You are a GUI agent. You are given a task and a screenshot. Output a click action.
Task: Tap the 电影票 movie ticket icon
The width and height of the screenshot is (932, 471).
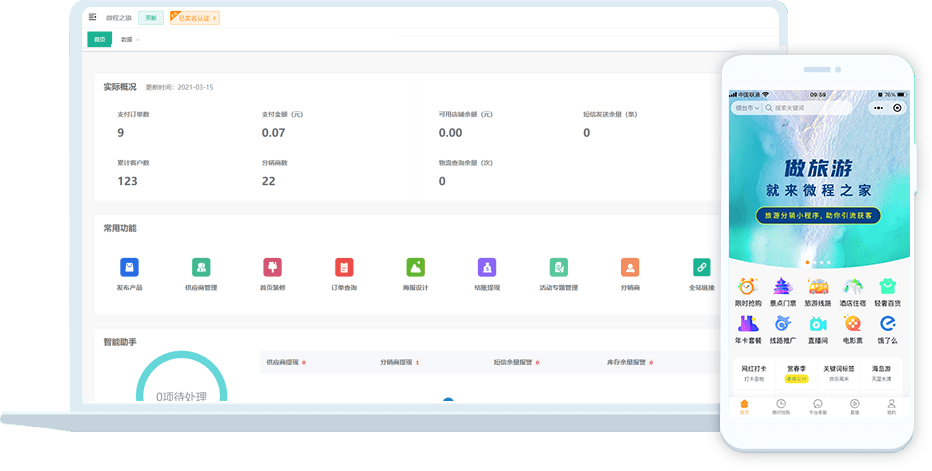[x=852, y=324]
